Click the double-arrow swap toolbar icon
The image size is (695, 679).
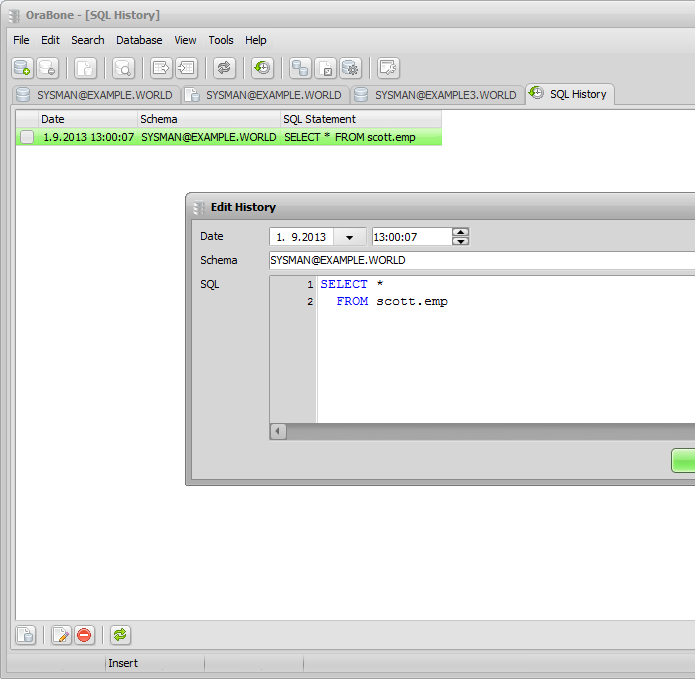(x=224, y=68)
